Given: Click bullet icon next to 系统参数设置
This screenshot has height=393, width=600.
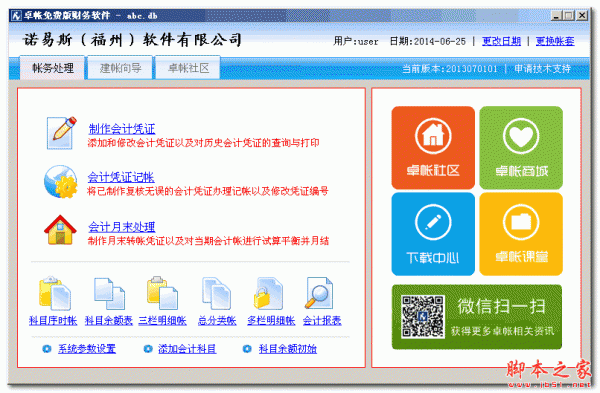Looking at the screenshot, I should pyautogui.click(x=47, y=349).
